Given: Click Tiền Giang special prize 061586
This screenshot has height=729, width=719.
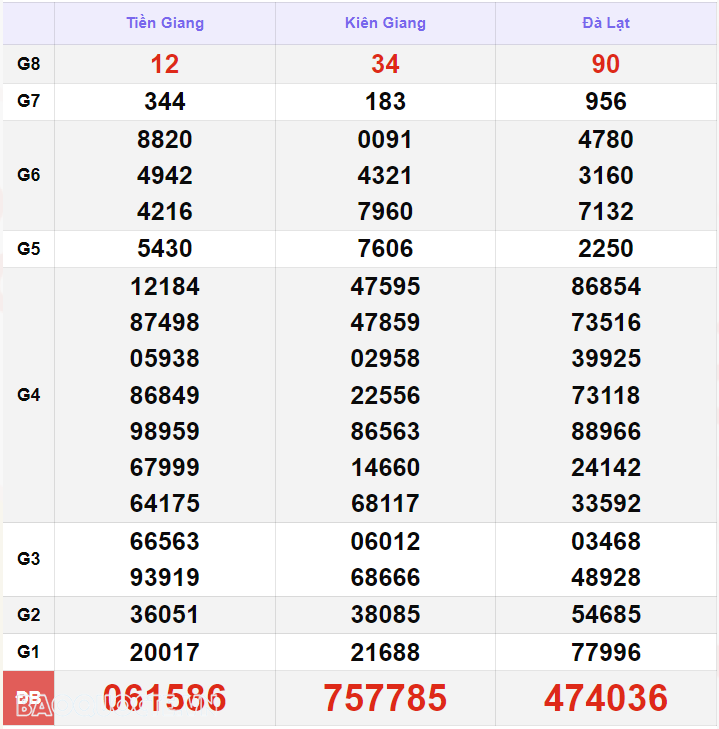Looking at the screenshot, I should [x=165, y=698].
